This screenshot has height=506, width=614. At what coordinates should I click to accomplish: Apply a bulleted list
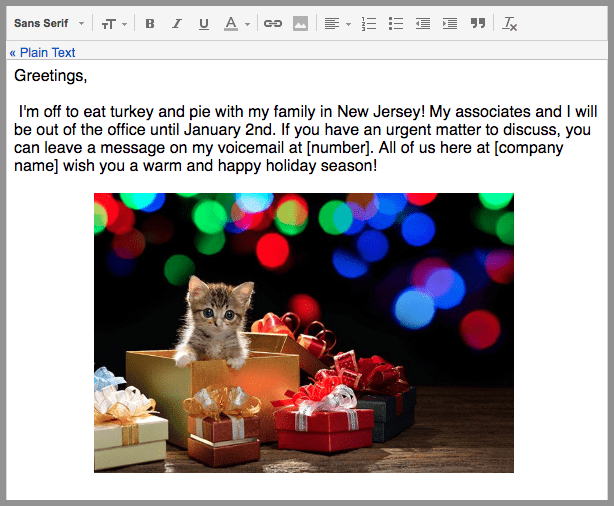pyautogui.click(x=396, y=23)
